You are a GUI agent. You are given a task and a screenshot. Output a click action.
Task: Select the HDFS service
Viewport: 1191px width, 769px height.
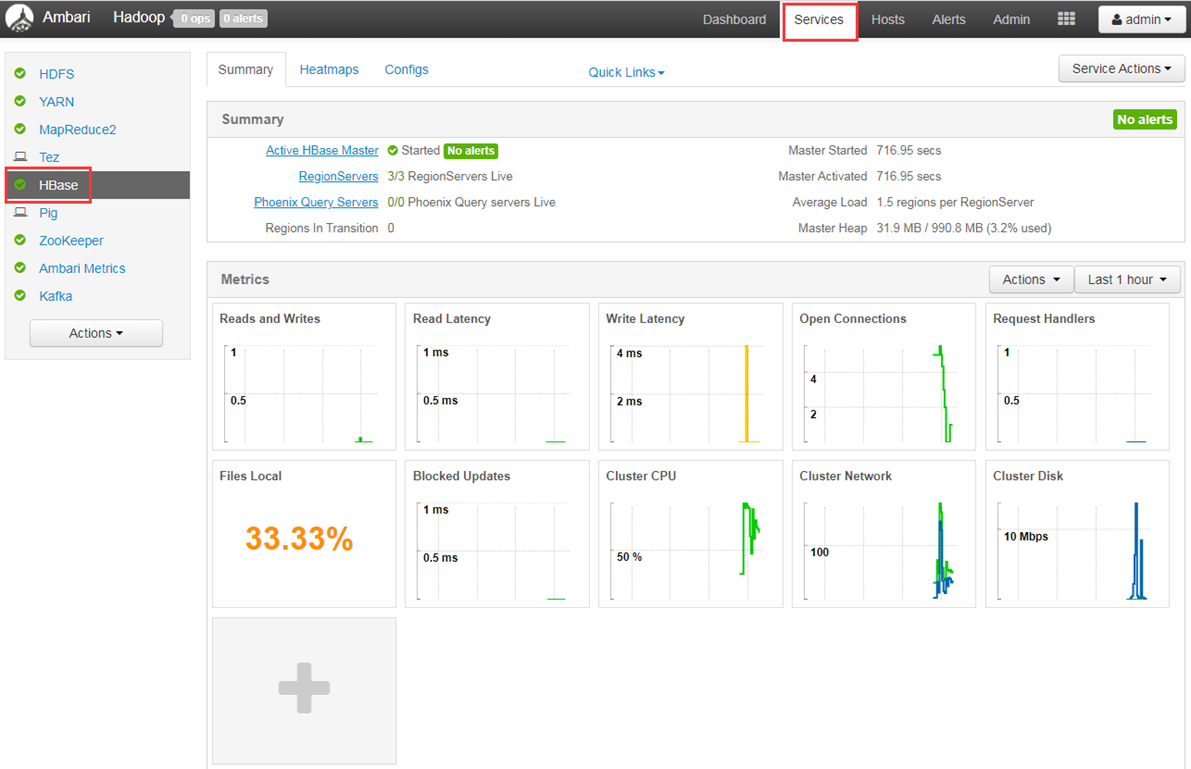click(57, 74)
